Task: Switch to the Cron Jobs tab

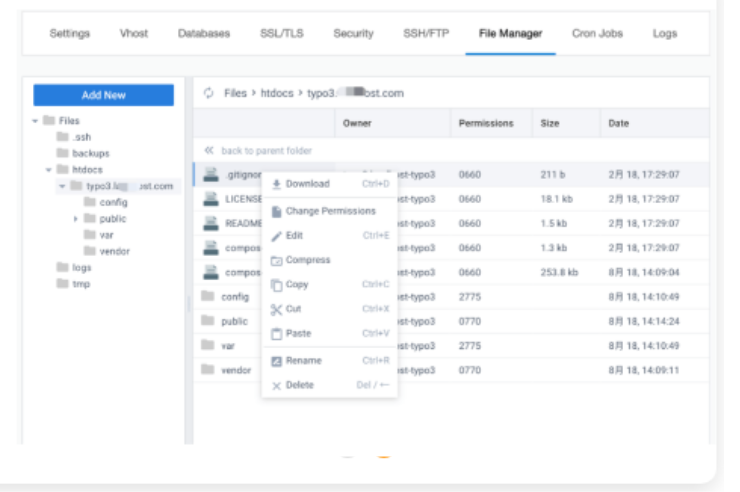Action: pos(598,33)
